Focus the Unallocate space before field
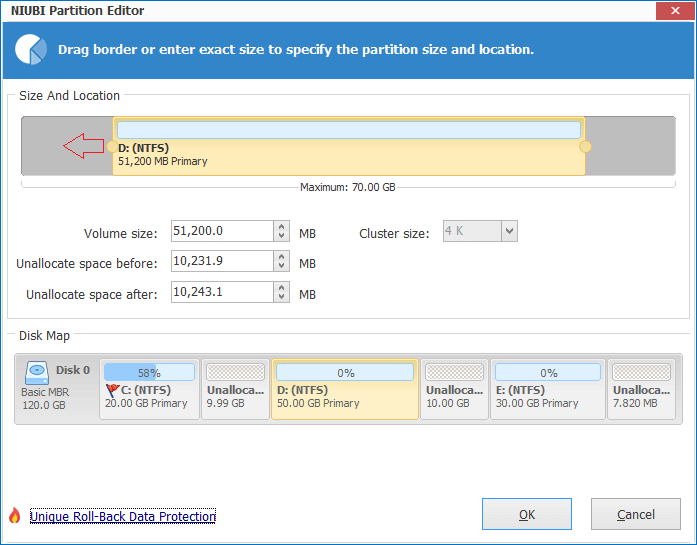Screen dimensions: 697x545 [222, 261]
